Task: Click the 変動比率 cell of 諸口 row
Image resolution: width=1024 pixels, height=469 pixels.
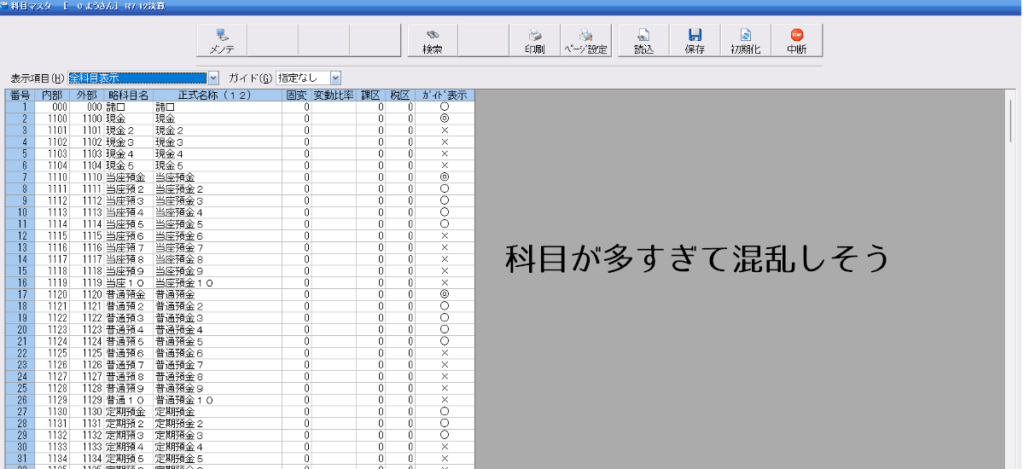Action: click(333, 107)
